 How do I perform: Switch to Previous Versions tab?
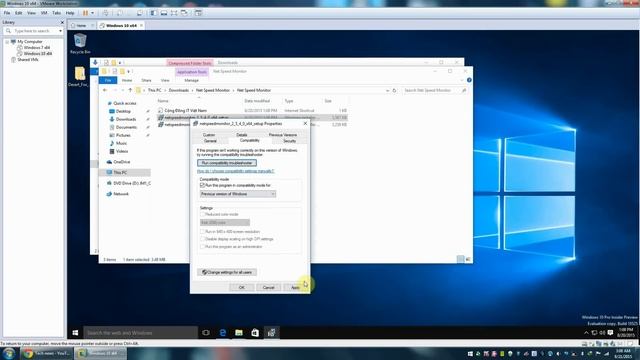point(282,135)
